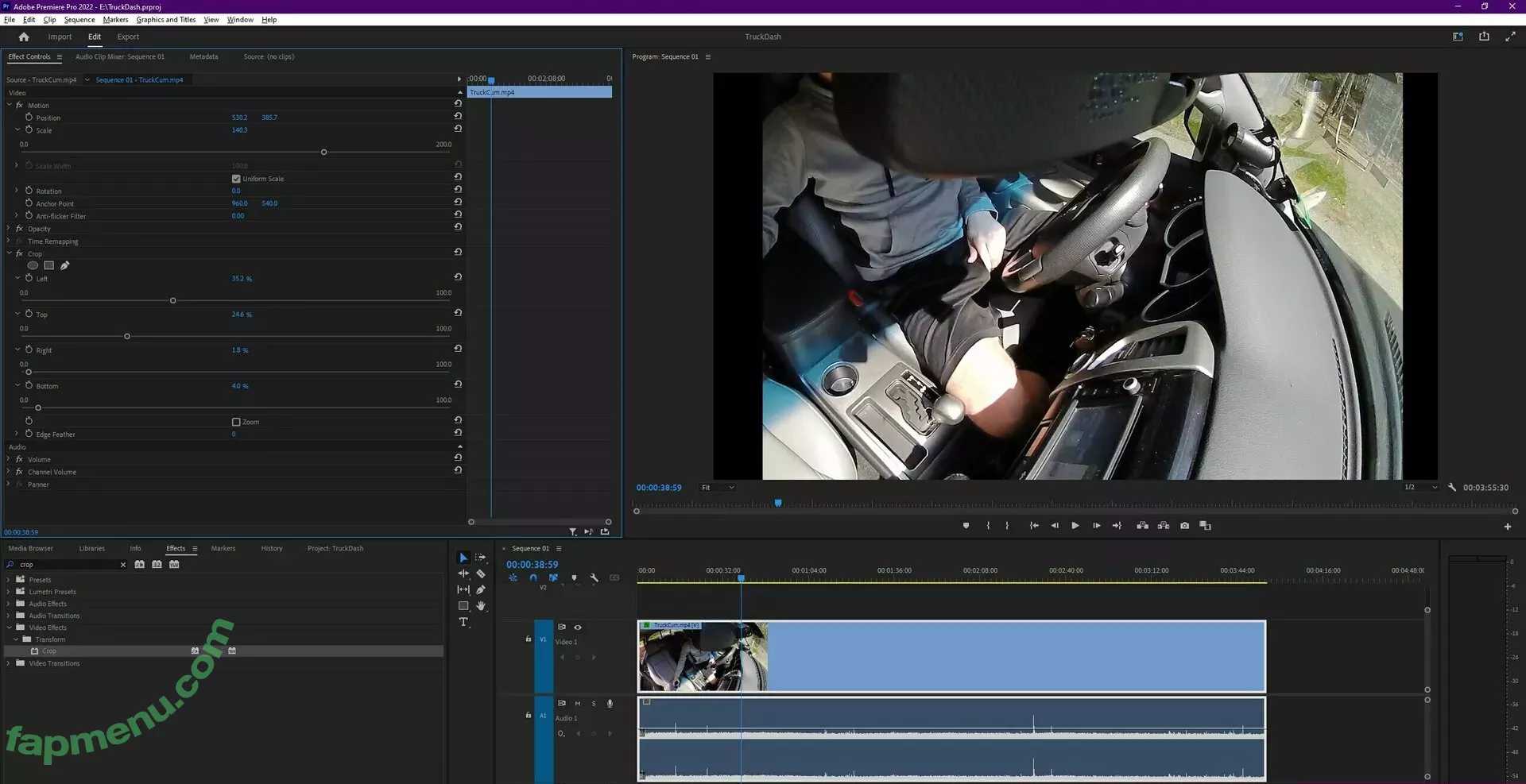Image resolution: width=1526 pixels, height=784 pixels.
Task: Click the Comparison View icon
Action: tap(1205, 526)
